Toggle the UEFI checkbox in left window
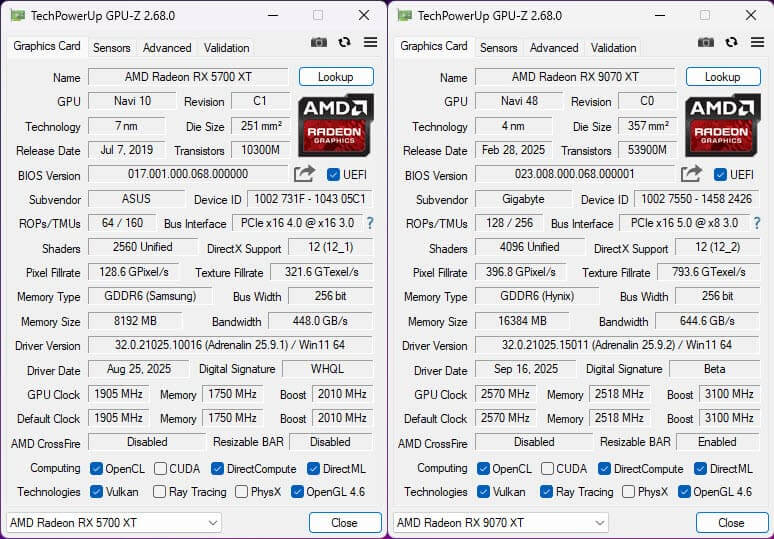The height and width of the screenshot is (539, 774). click(x=334, y=174)
